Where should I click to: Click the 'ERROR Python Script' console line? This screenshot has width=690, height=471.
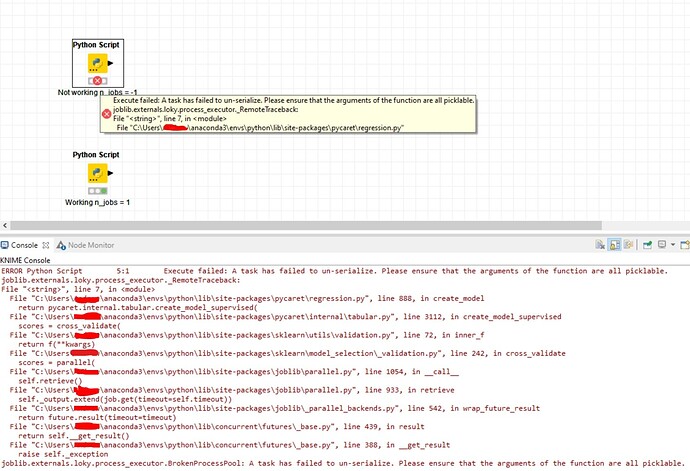click(x=334, y=271)
